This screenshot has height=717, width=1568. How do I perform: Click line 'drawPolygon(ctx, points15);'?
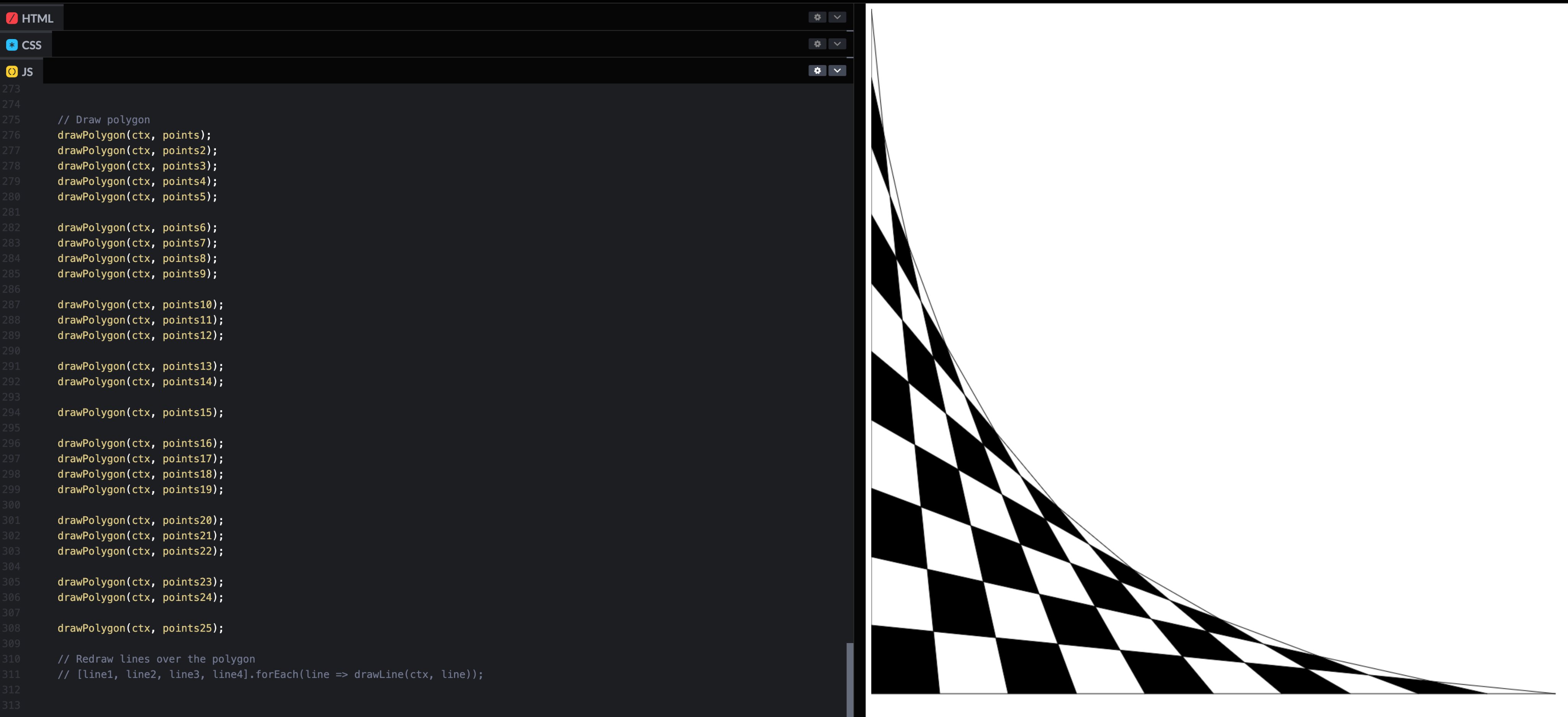click(140, 413)
